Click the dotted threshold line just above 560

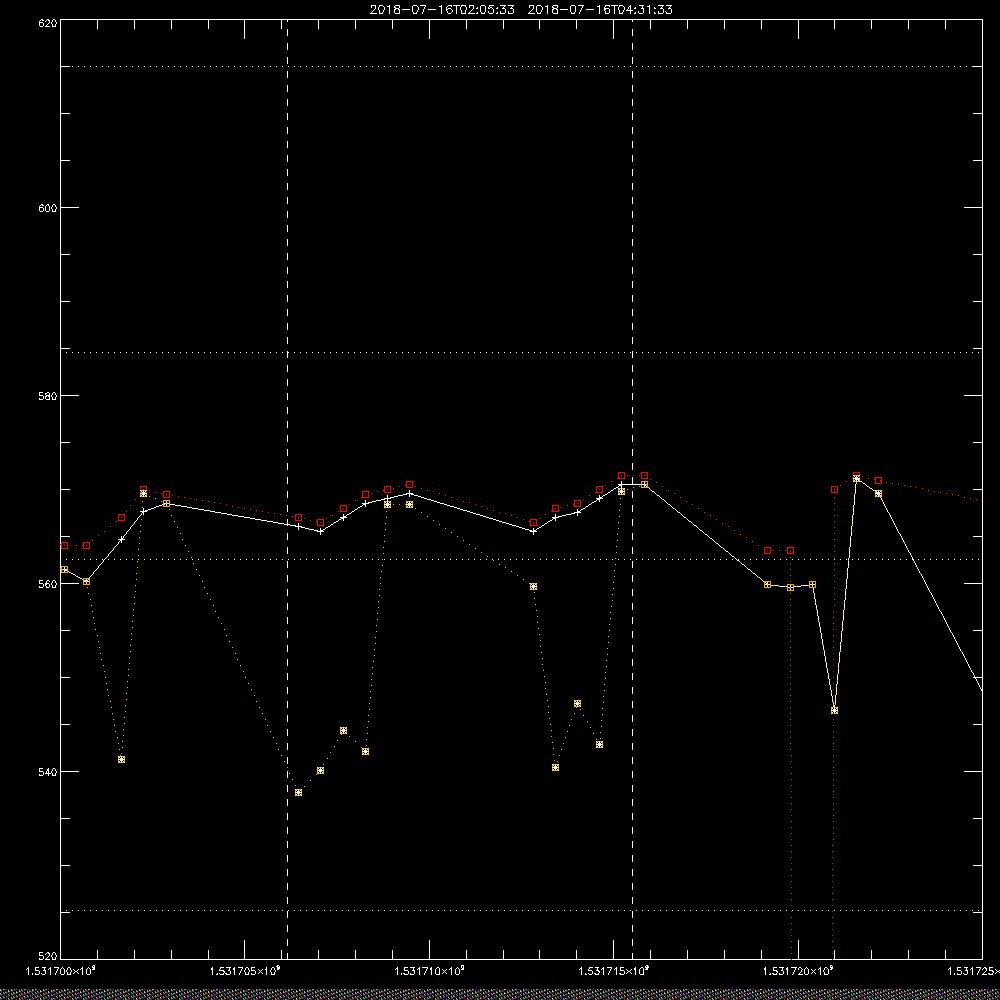tap(521, 559)
